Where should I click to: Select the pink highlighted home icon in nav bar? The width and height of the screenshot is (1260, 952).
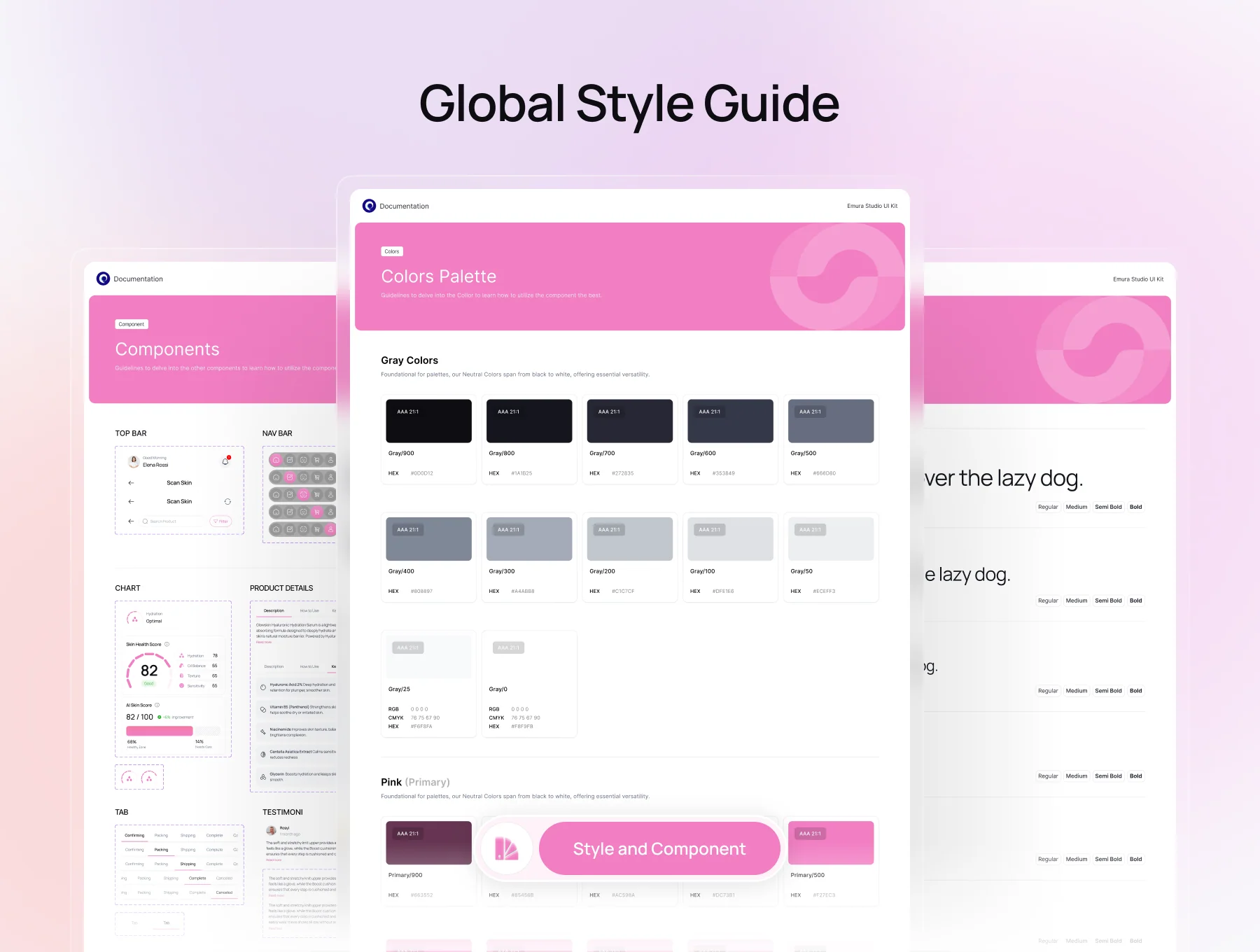tap(276, 460)
